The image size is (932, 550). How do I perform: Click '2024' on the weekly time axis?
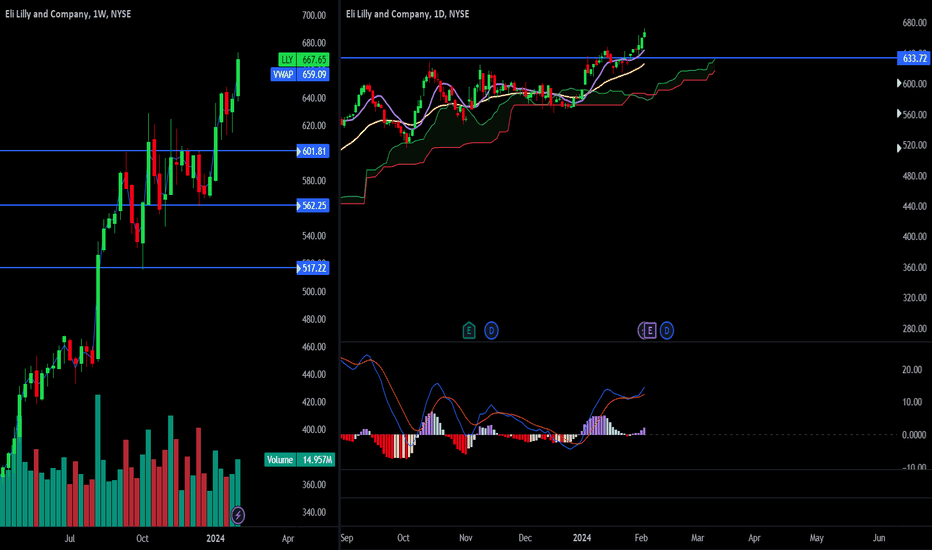pos(215,539)
